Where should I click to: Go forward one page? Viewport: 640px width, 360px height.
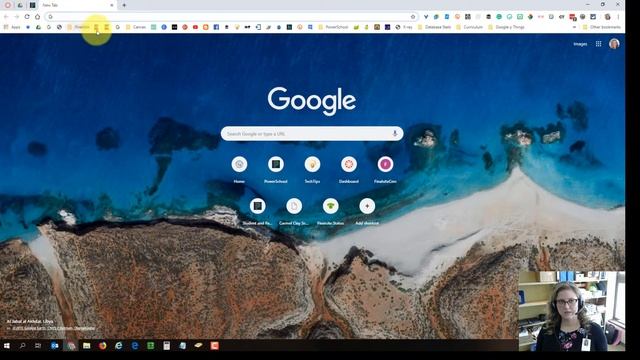click(x=17, y=17)
